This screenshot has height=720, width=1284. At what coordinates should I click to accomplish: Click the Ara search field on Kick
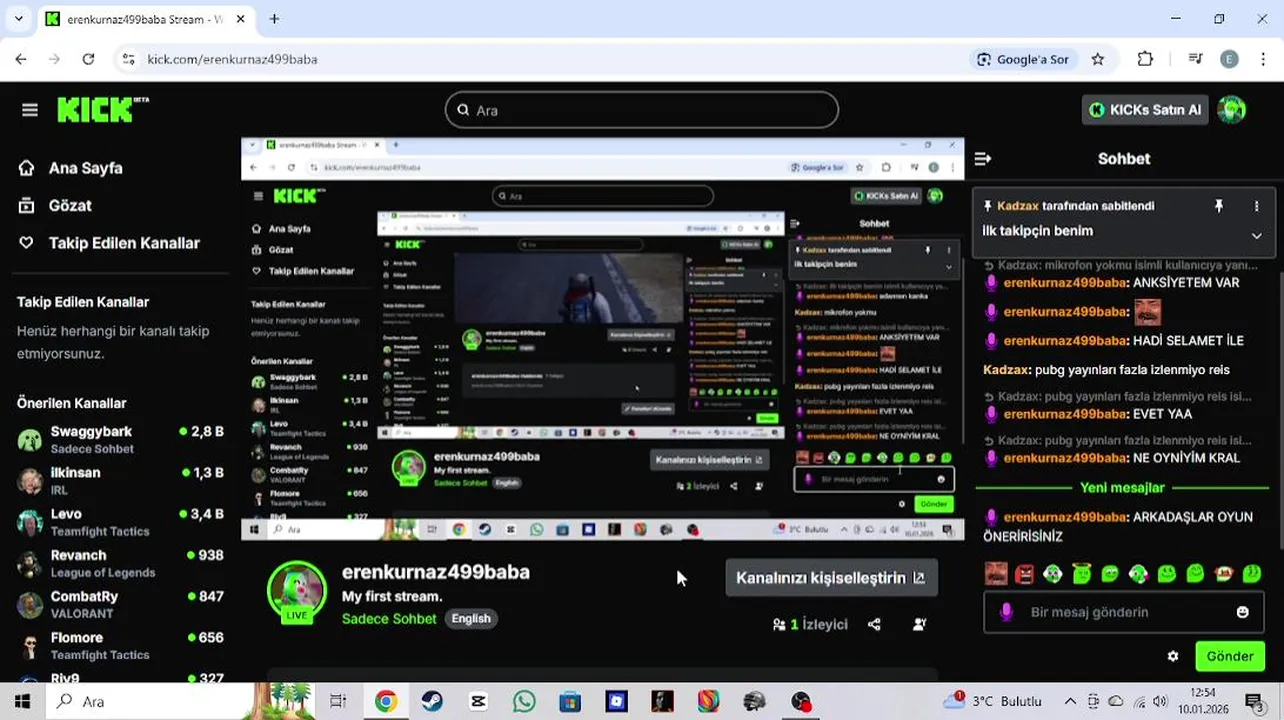point(641,110)
